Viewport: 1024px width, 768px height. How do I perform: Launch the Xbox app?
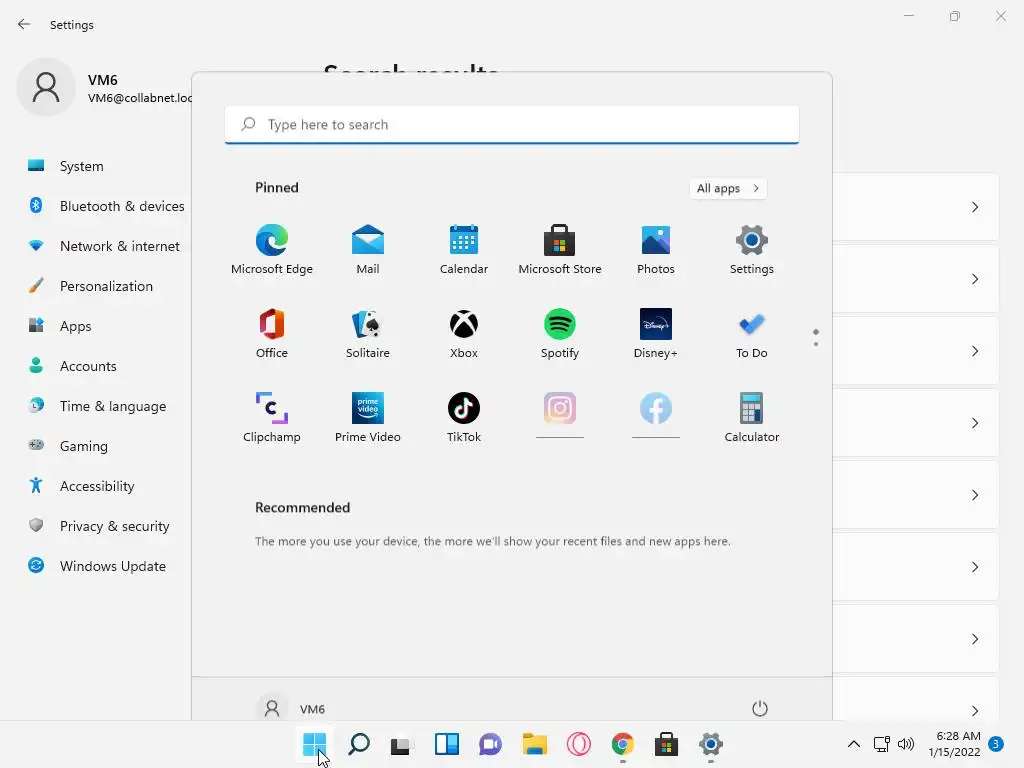(x=464, y=334)
